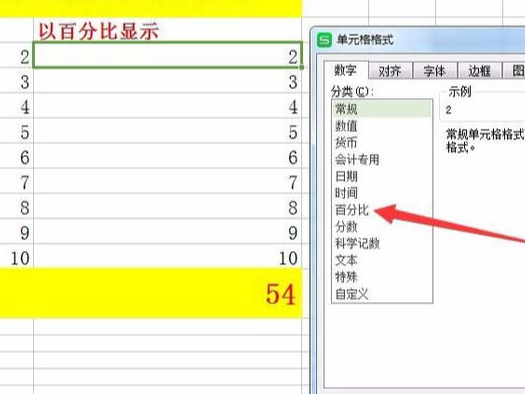Select 时间 category
The height and width of the screenshot is (394, 525).
(382, 193)
